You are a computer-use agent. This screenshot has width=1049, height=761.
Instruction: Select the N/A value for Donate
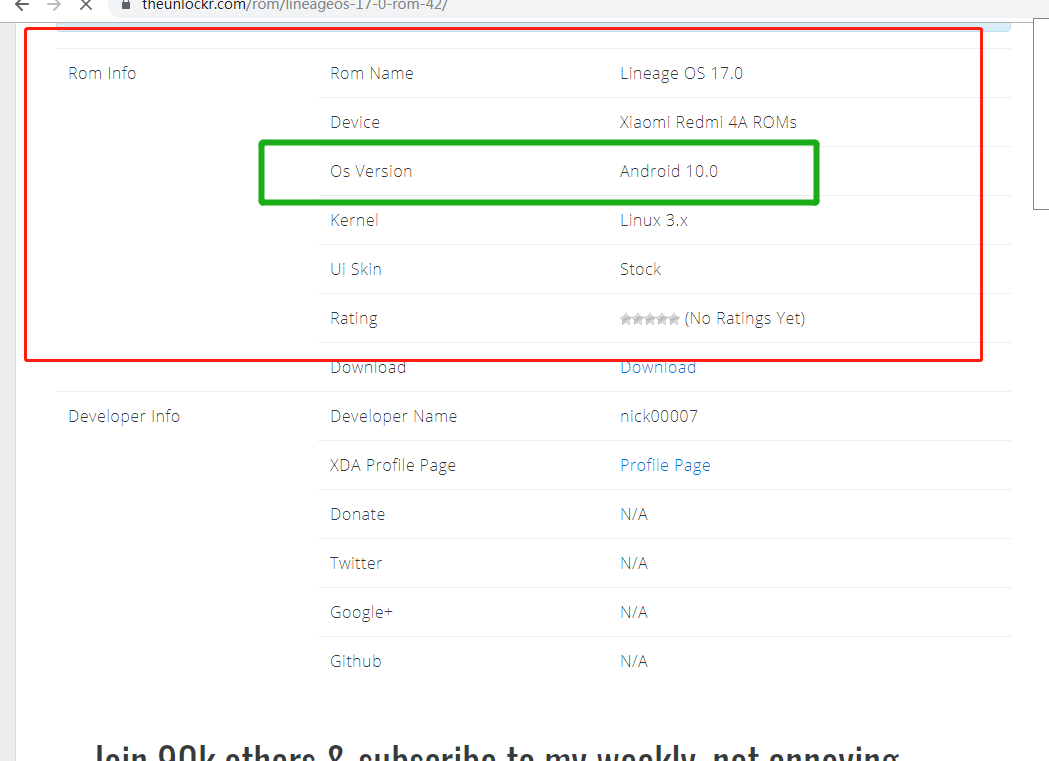(634, 514)
